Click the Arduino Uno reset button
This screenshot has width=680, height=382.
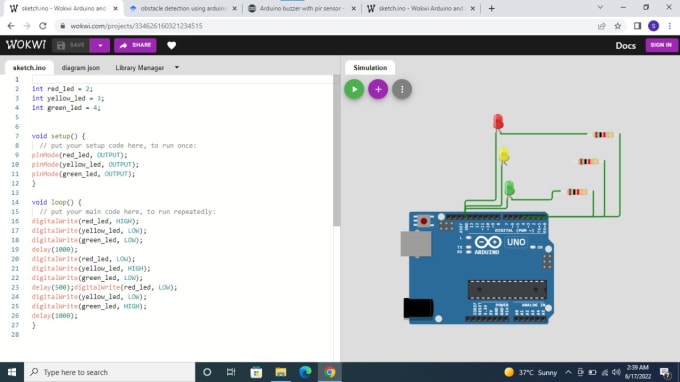click(424, 221)
